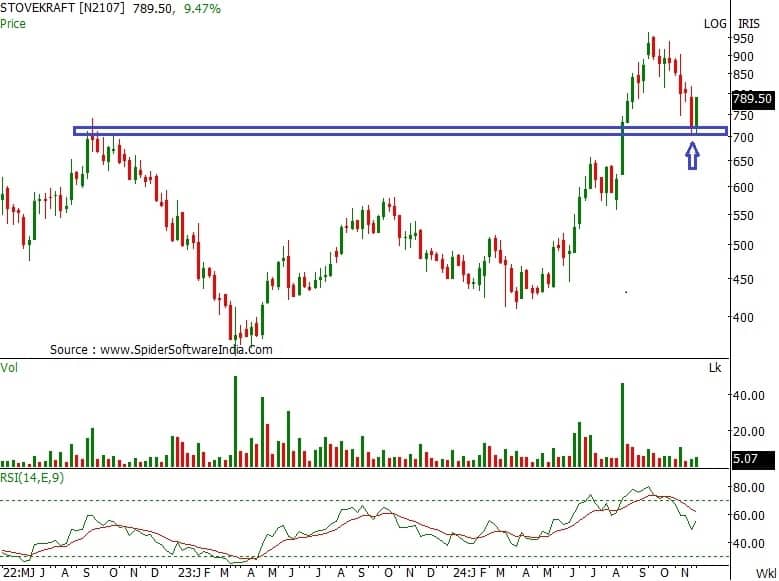The image size is (779, 581).
Task: Click the Price label under the ticker
Action: click(15, 22)
